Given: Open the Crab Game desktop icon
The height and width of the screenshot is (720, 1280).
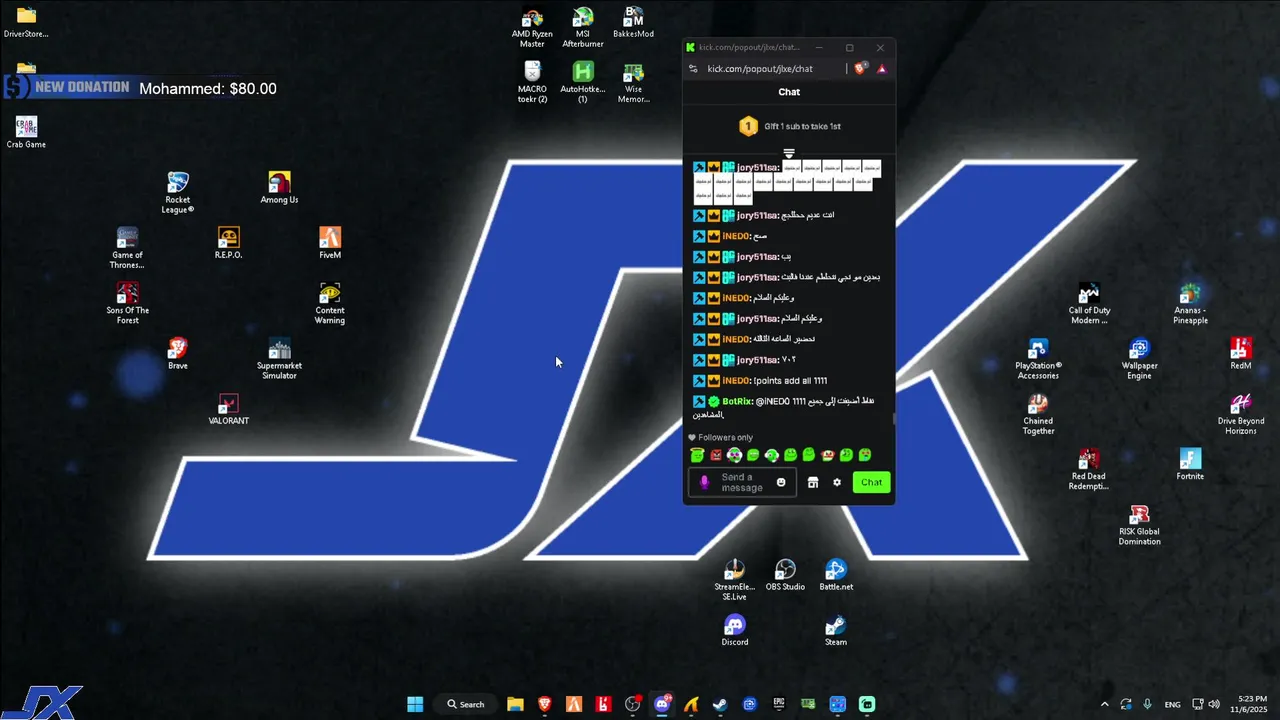Looking at the screenshot, I should tap(26, 132).
